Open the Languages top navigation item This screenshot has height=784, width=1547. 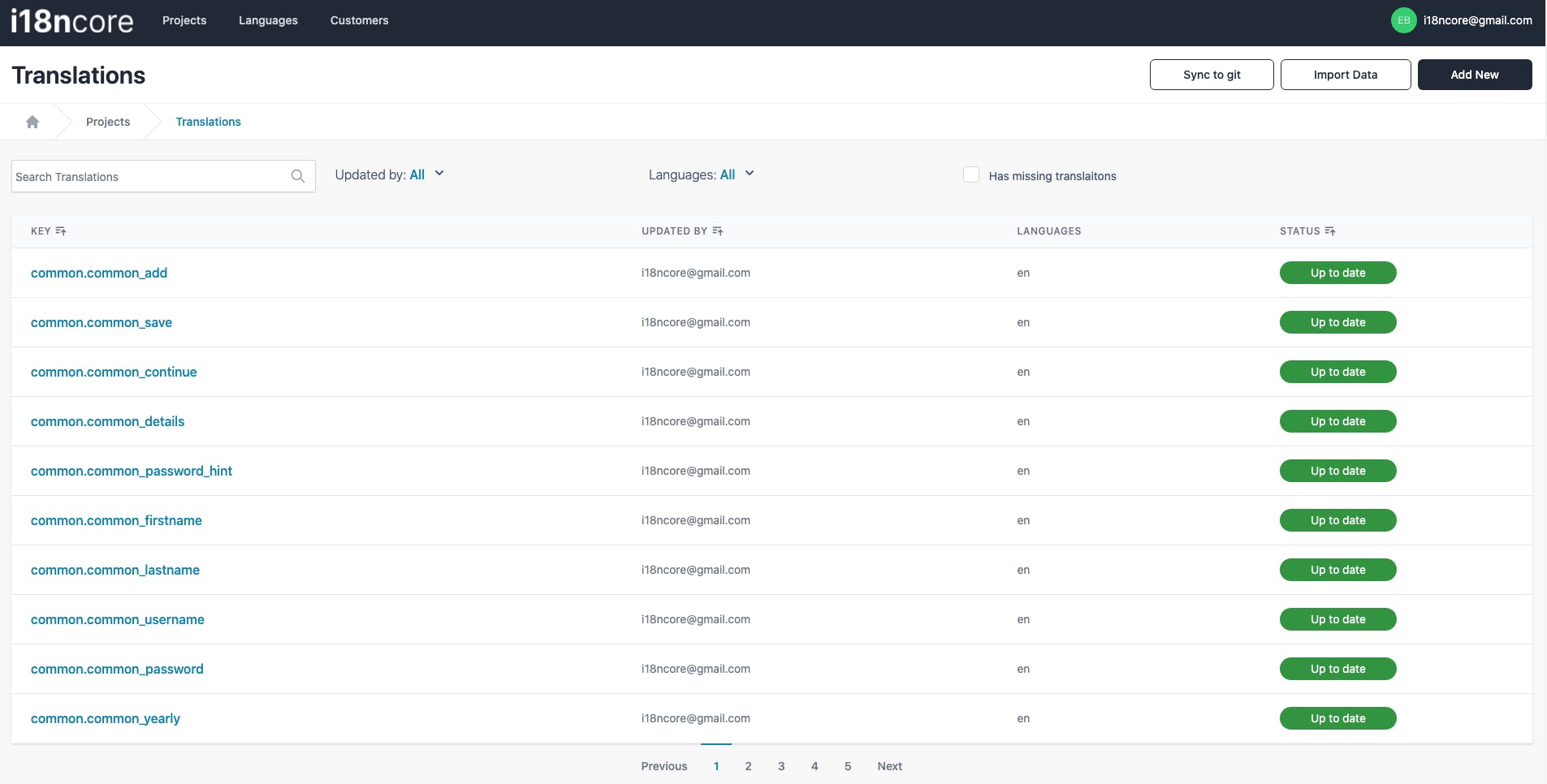click(x=268, y=20)
